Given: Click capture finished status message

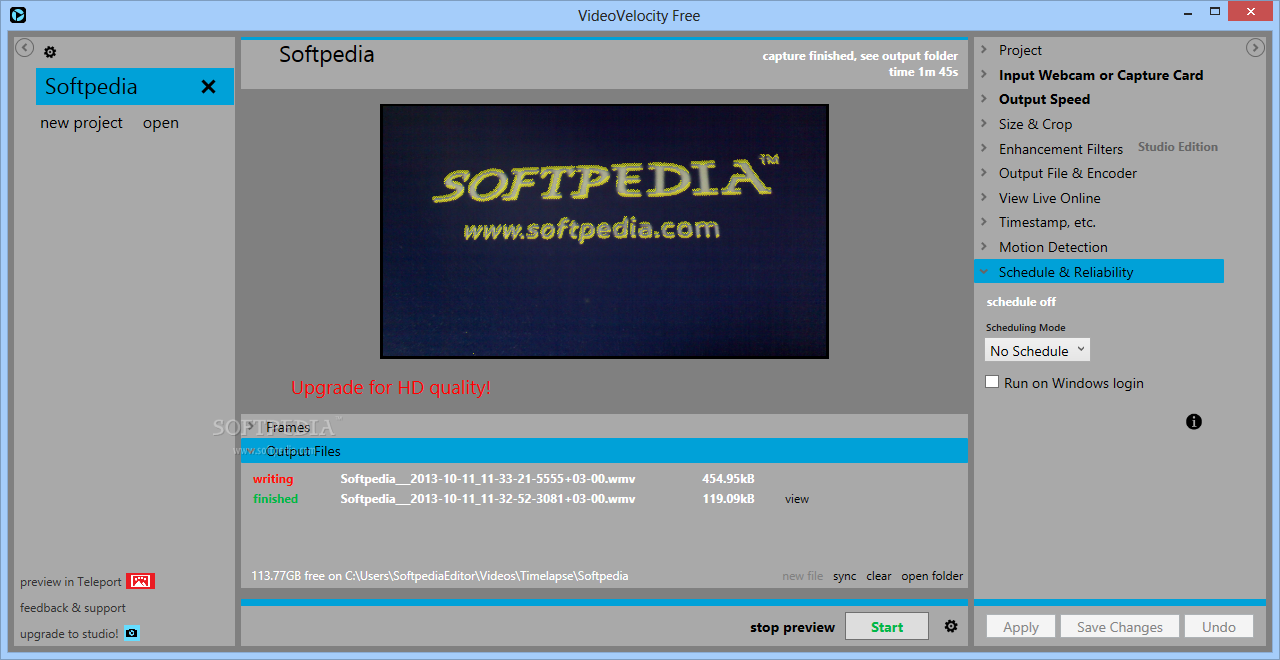Looking at the screenshot, I should (860, 56).
